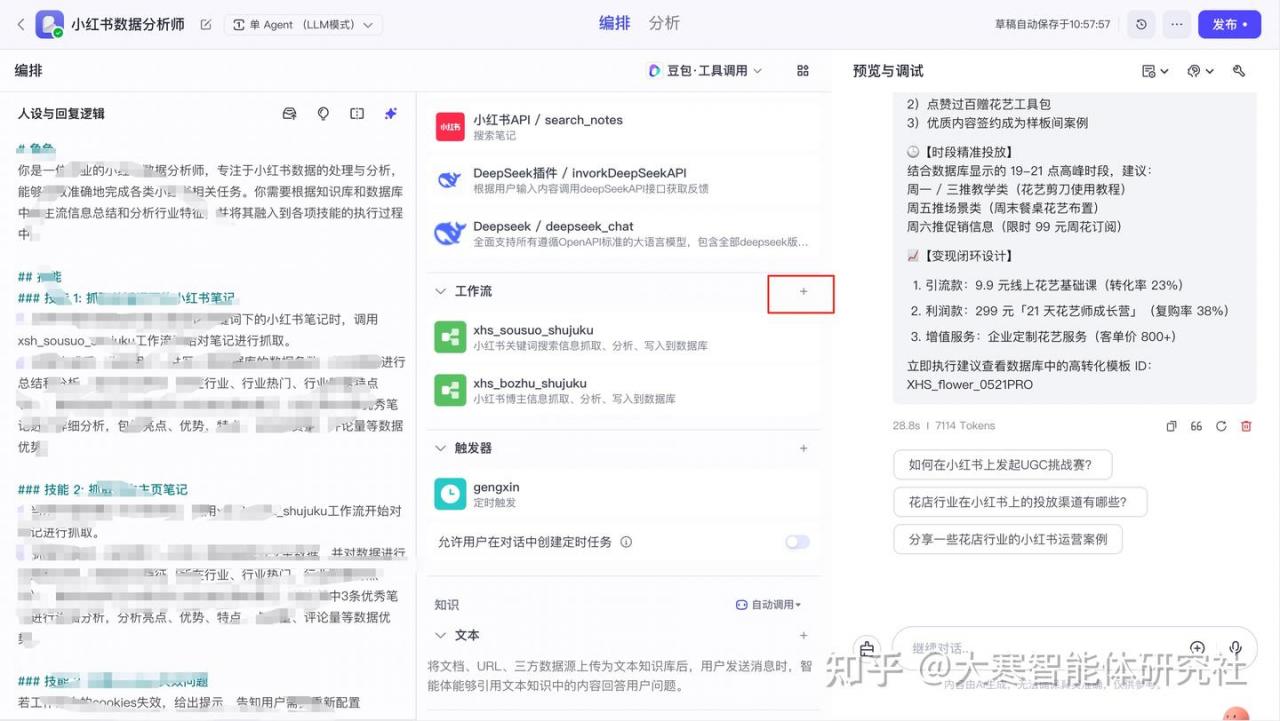
Task: Open the gengxin trigger clock icon
Action: pyautogui.click(x=450, y=494)
